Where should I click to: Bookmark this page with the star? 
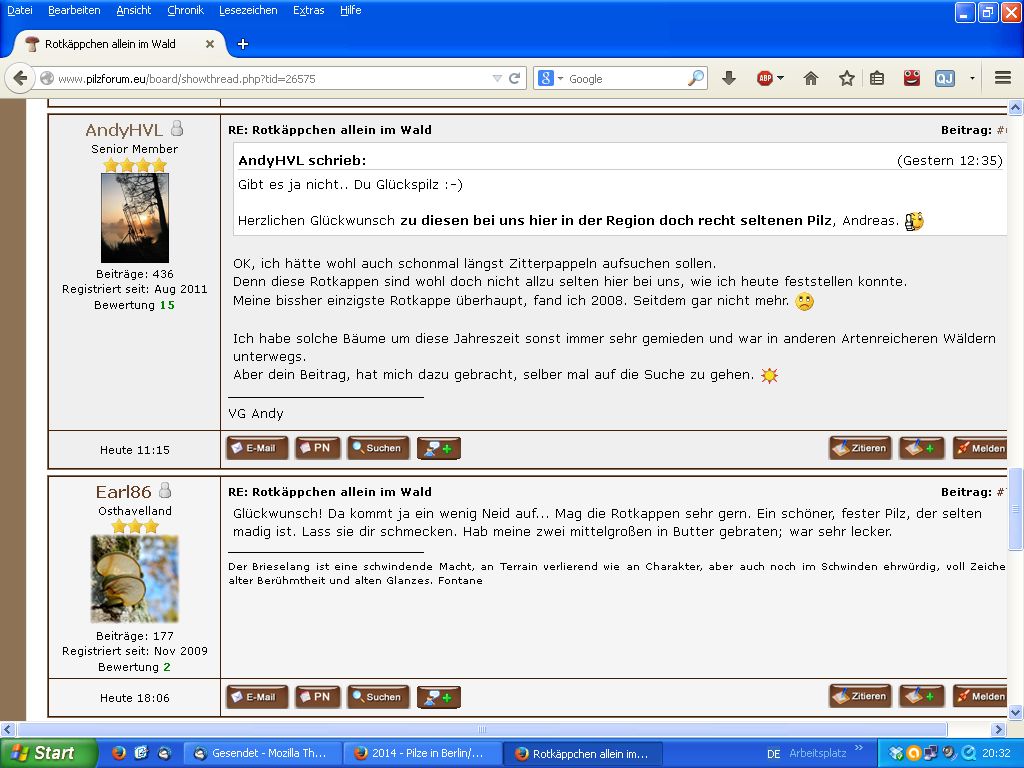846,78
